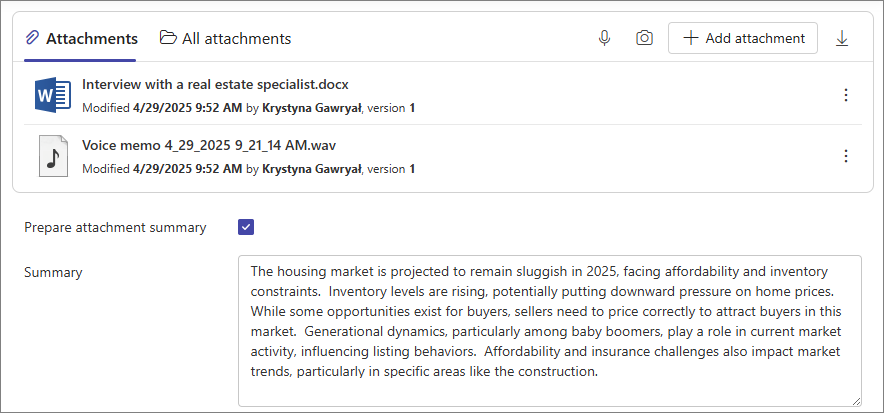Open Interview with a real estate specialist.docx
Image resolution: width=884 pixels, height=413 pixels.
coord(215,85)
